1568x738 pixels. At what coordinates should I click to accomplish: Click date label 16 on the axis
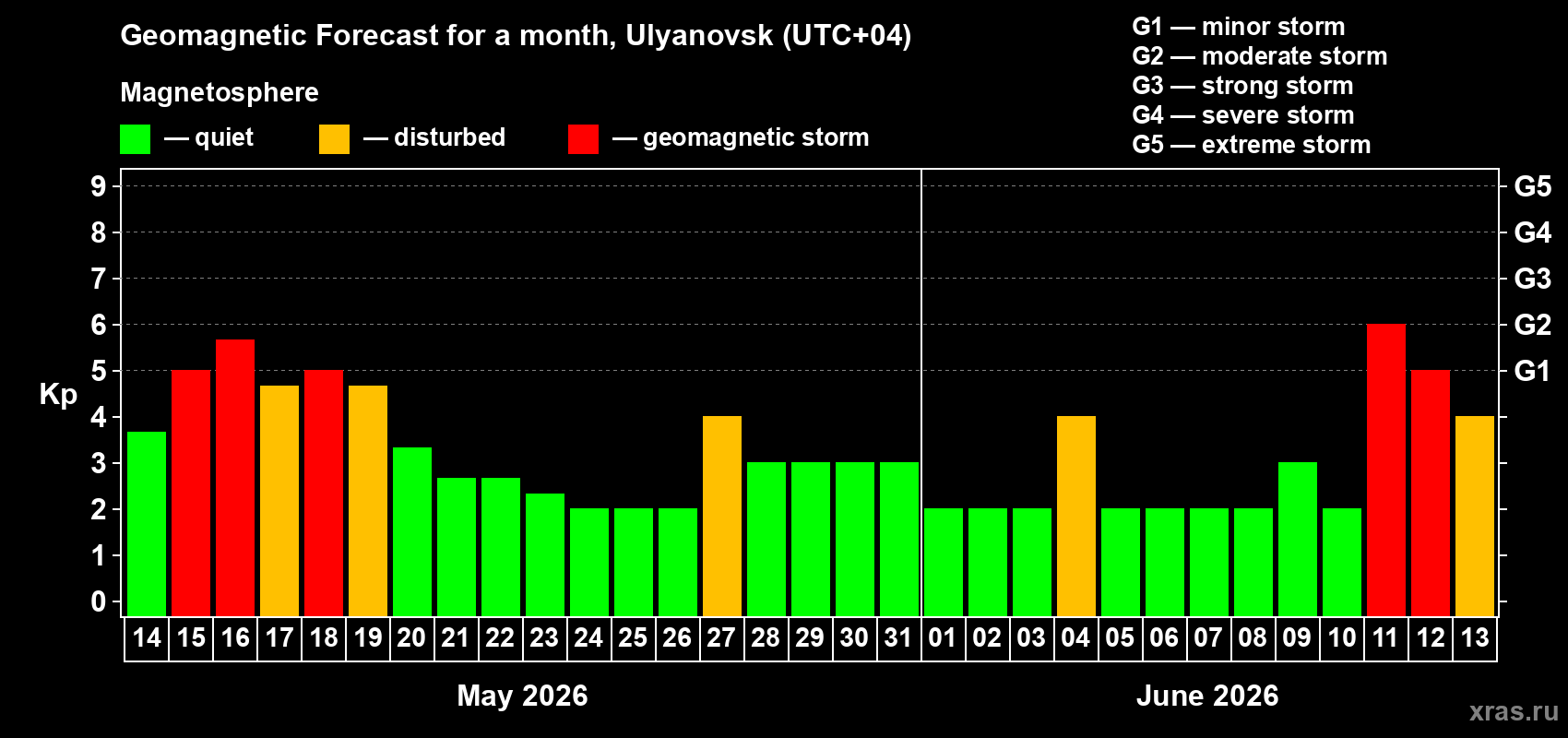click(235, 638)
